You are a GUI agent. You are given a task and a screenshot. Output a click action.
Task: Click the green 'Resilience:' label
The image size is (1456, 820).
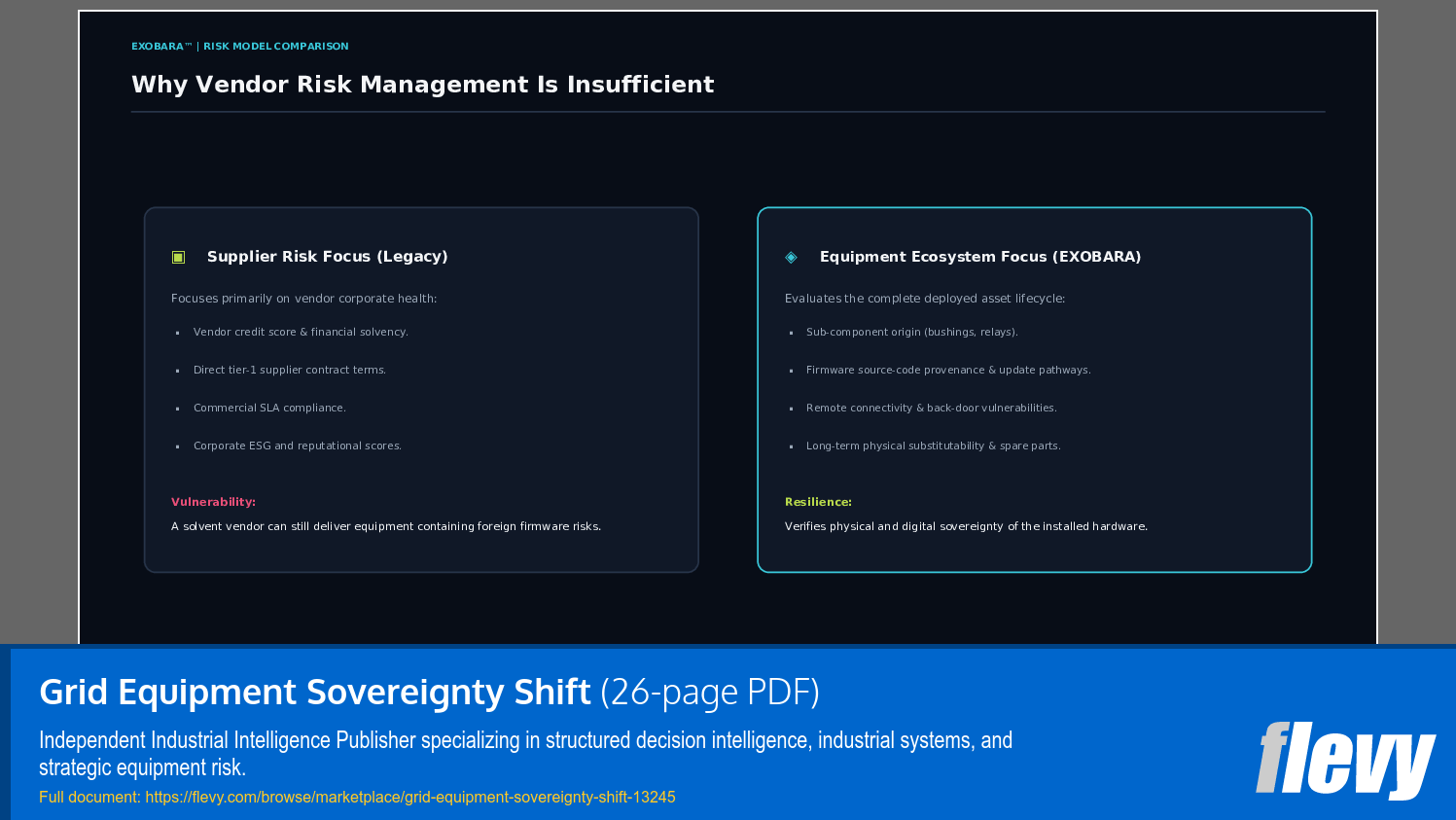(x=818, y=502)
